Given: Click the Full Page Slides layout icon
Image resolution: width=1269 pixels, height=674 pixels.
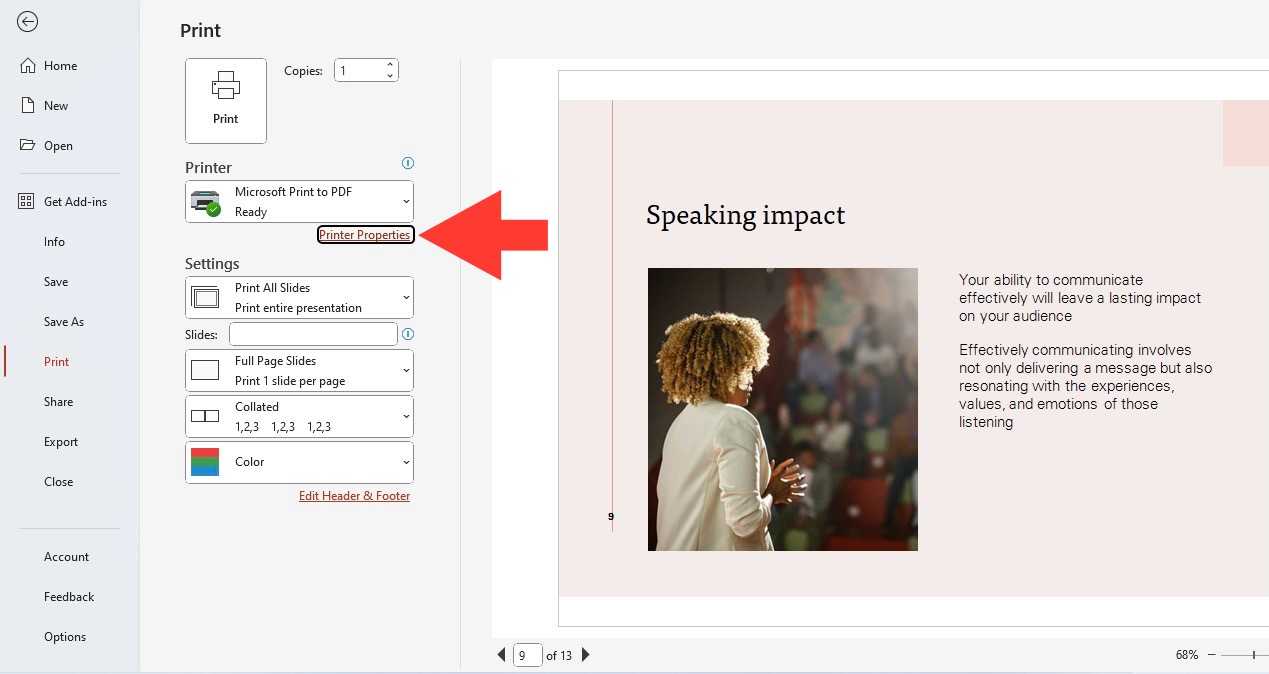Looking at the screenshot, I should (x=205, y=370).
